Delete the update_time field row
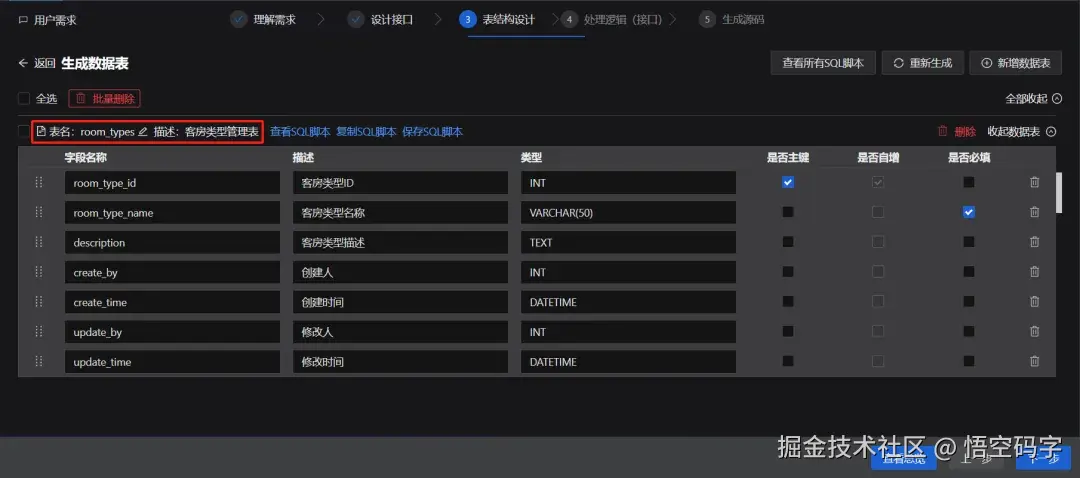1080x478 pixels. point(1034,361)
